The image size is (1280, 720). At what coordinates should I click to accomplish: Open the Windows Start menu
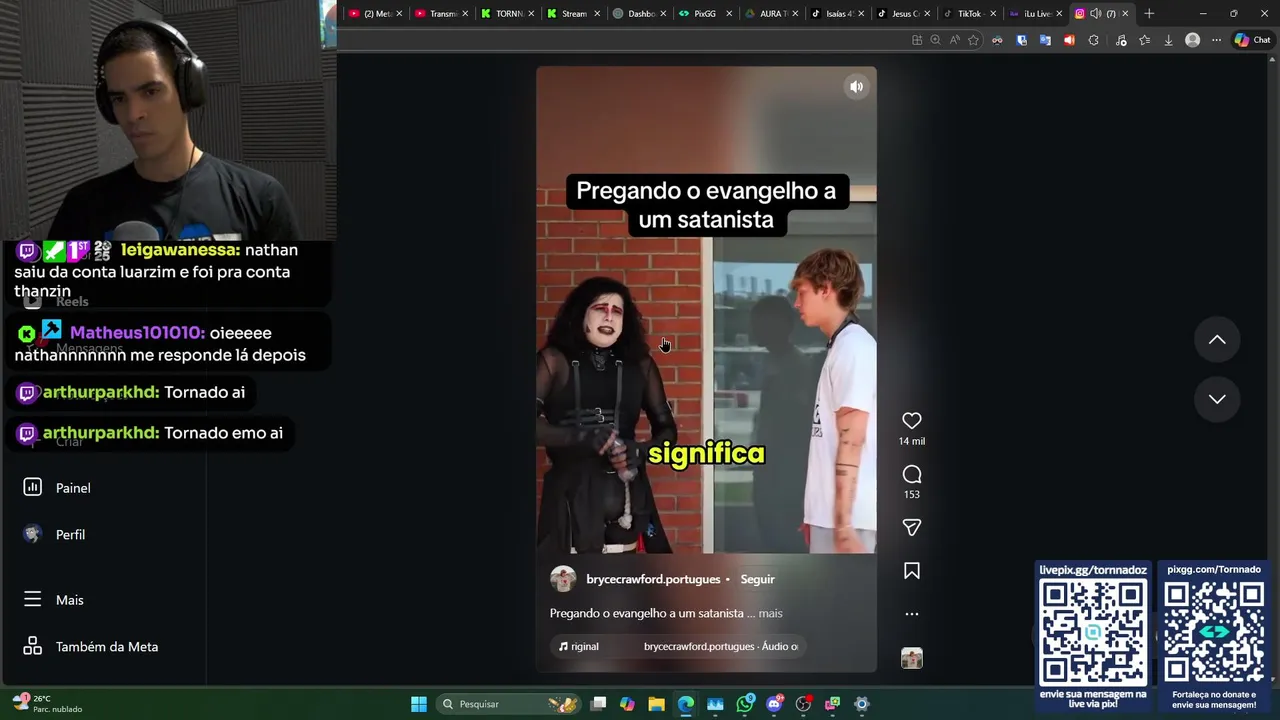(419, 704)
